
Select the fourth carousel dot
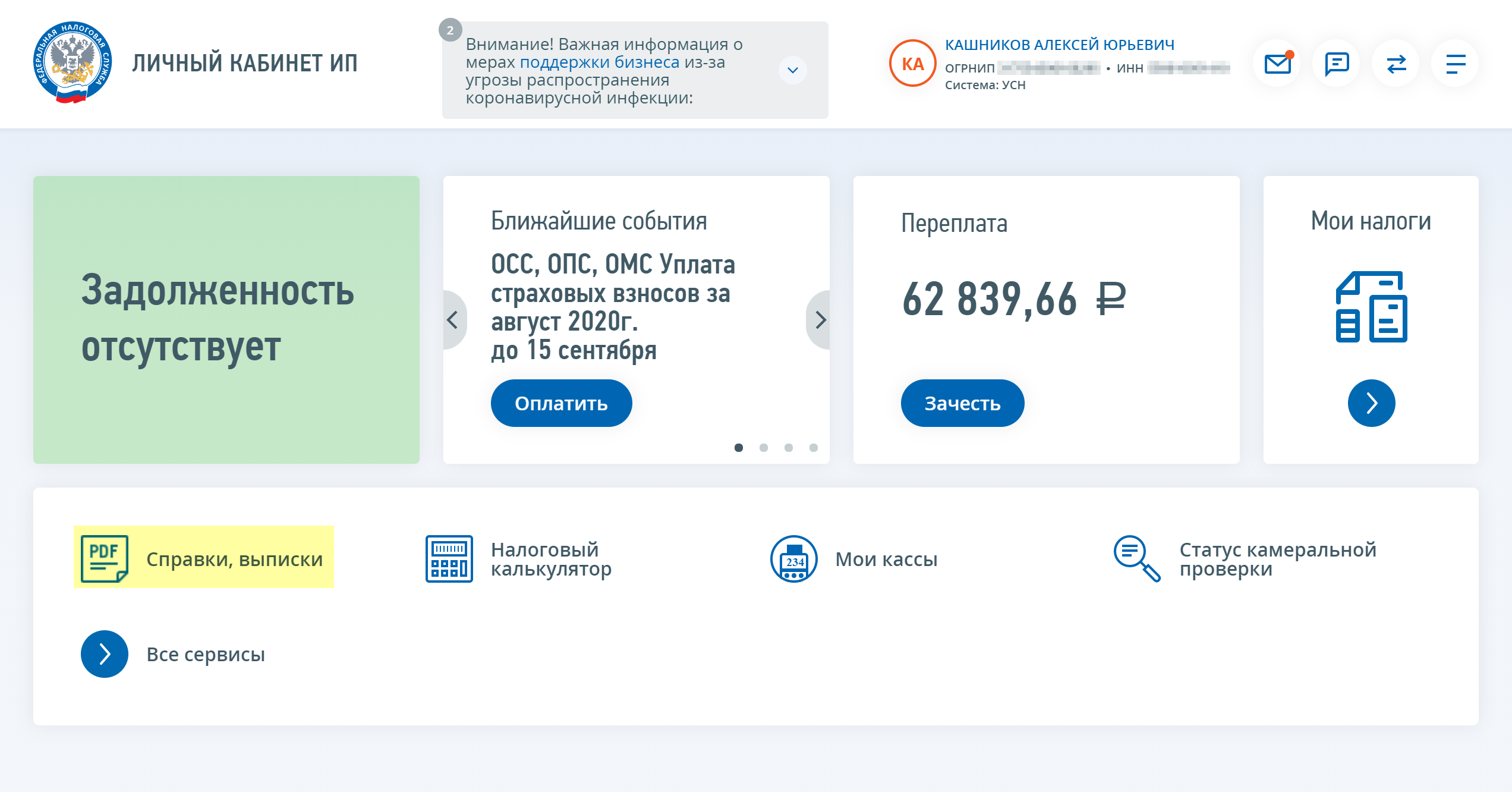tap(814, 448)
